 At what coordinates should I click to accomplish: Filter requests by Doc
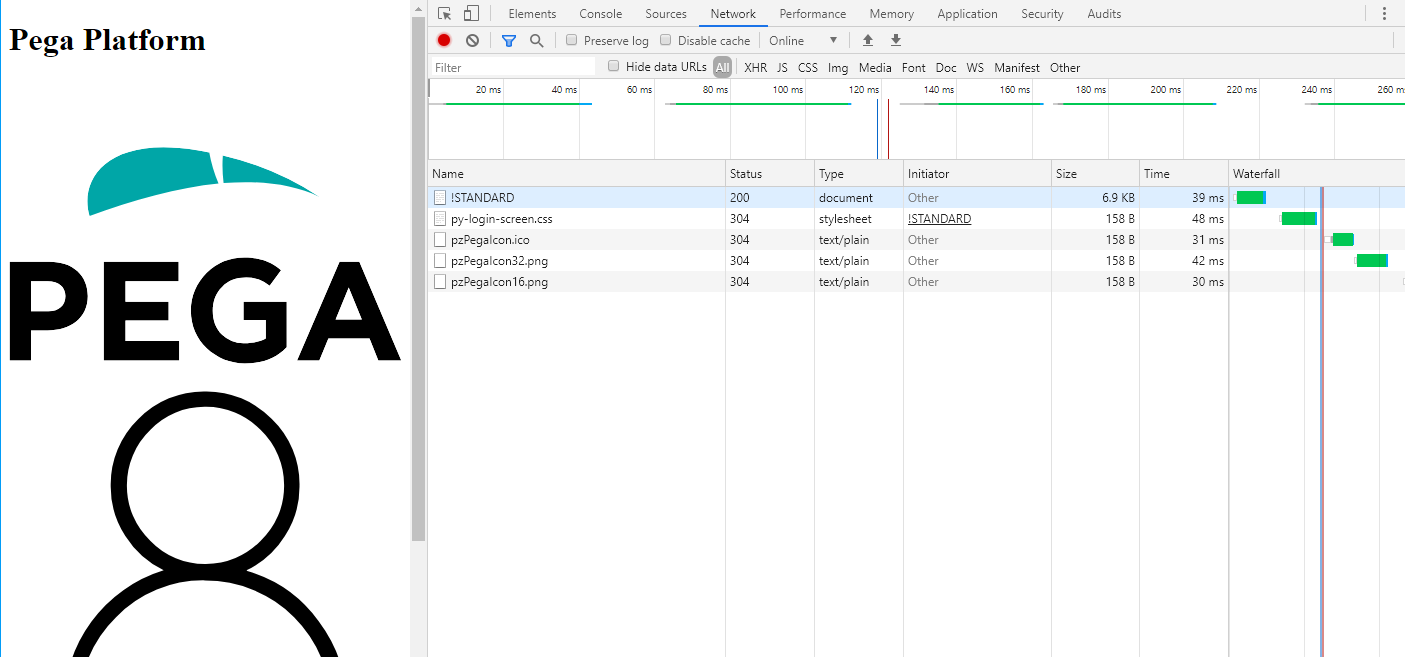[946, 68]
